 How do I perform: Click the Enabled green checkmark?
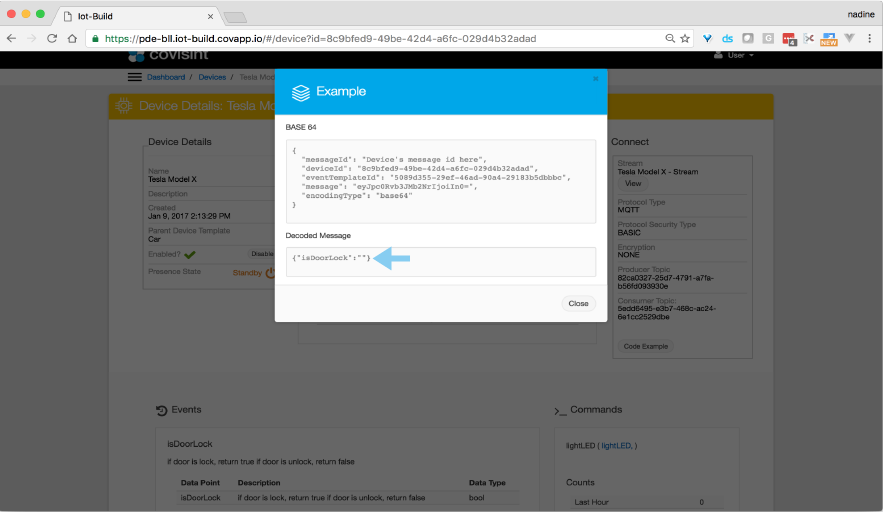pos(190,254)
